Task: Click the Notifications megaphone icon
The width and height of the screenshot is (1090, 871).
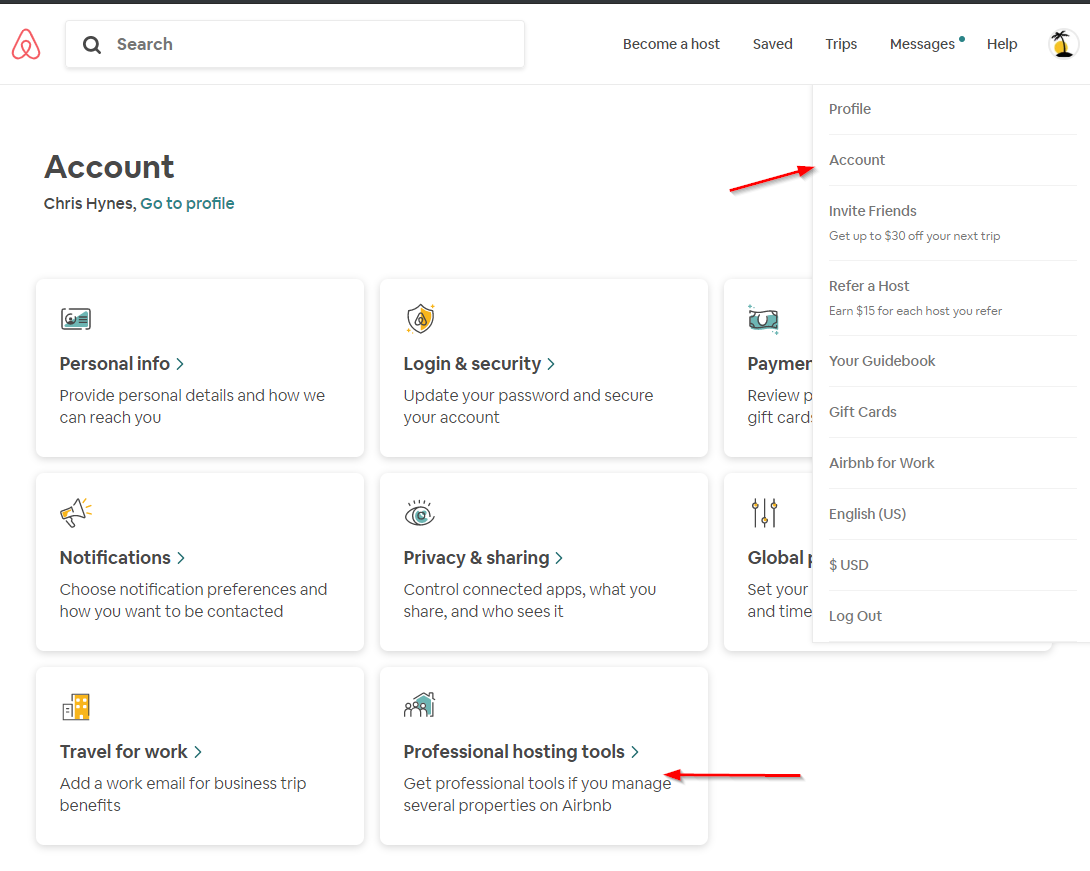Action: [x=75, y=513]
